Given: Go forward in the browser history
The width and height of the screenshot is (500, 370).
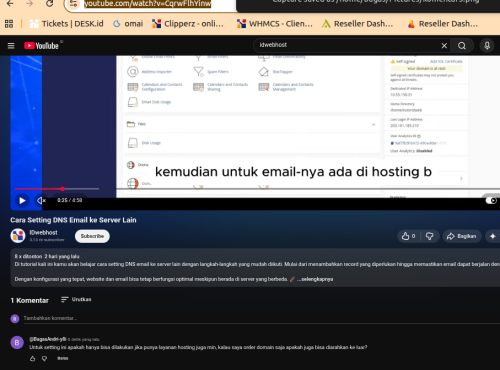Looking at the screenshot, I should coord(30,3).
